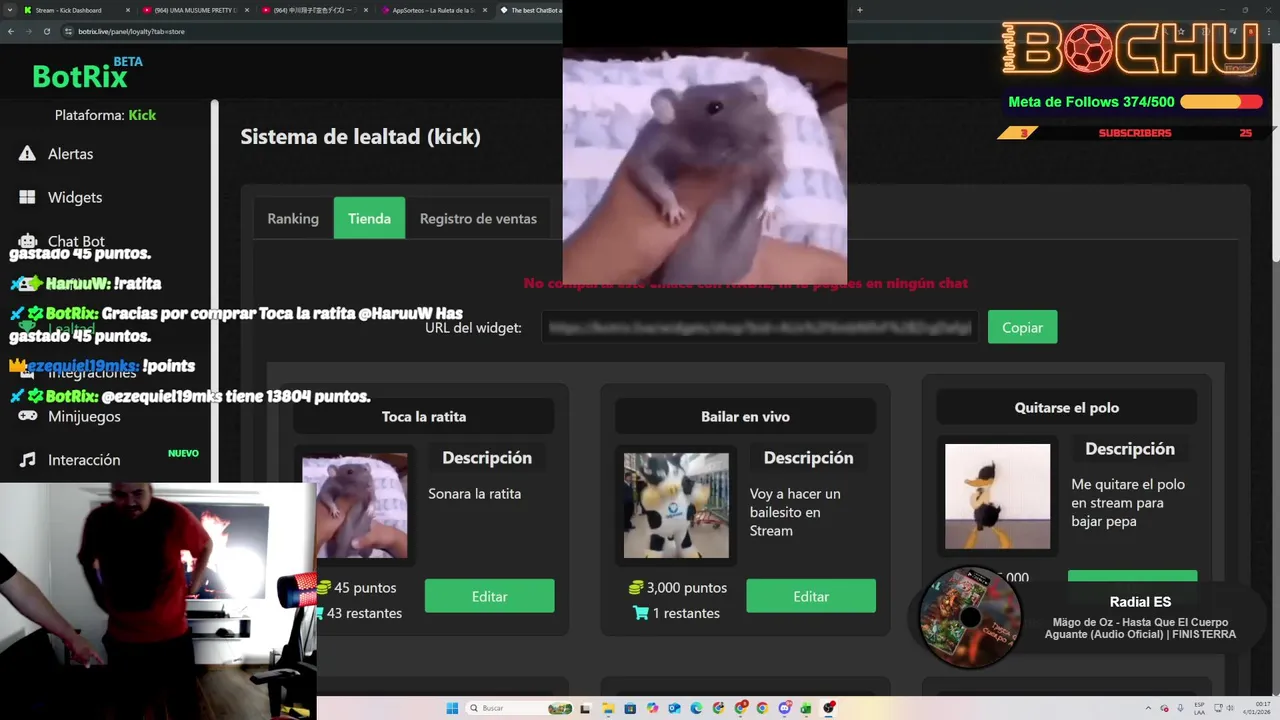Show hidden system tray icons chevron

tap(1147, 708)
